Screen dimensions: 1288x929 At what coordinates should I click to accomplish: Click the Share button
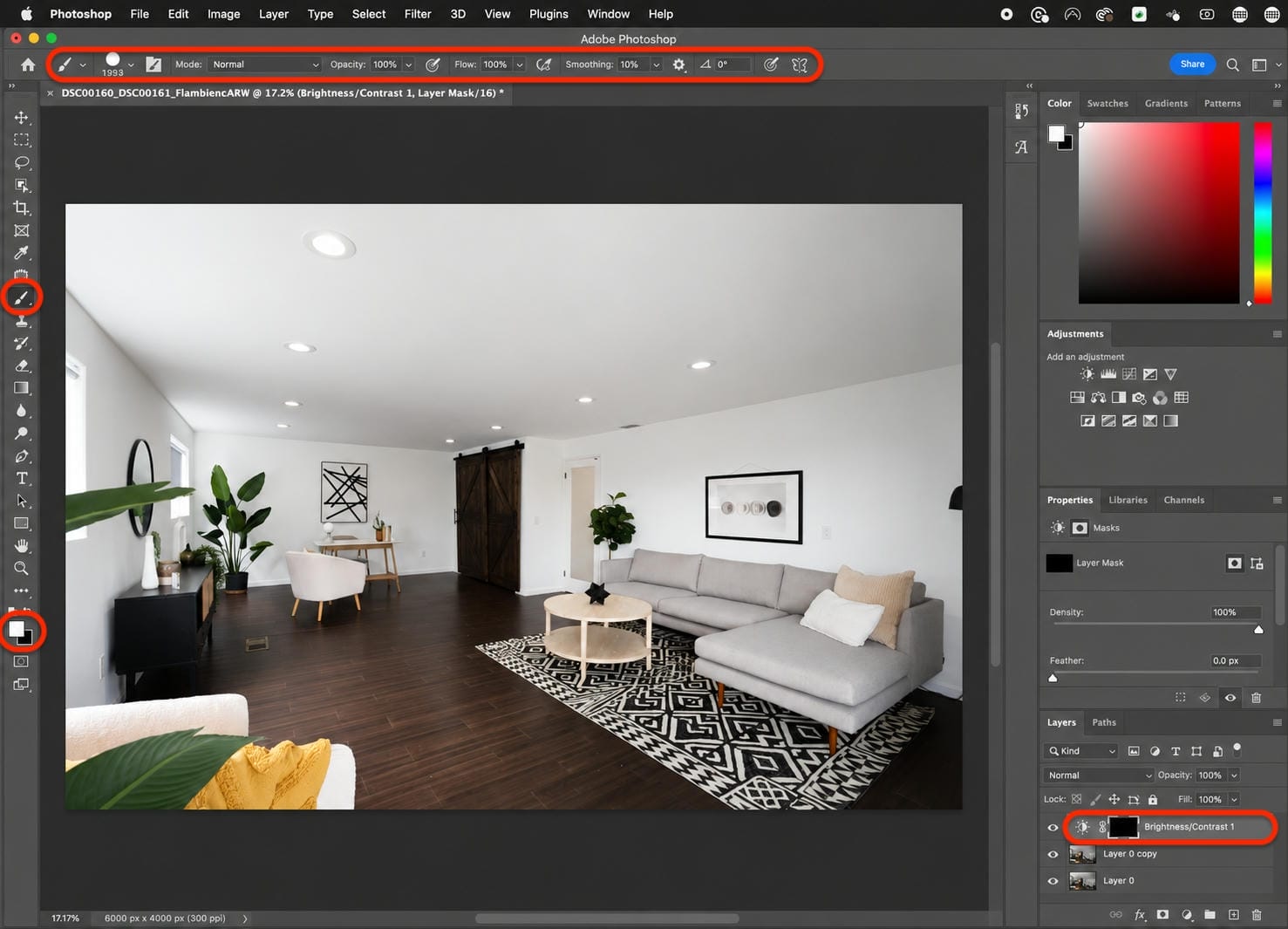pos(1192,64)
